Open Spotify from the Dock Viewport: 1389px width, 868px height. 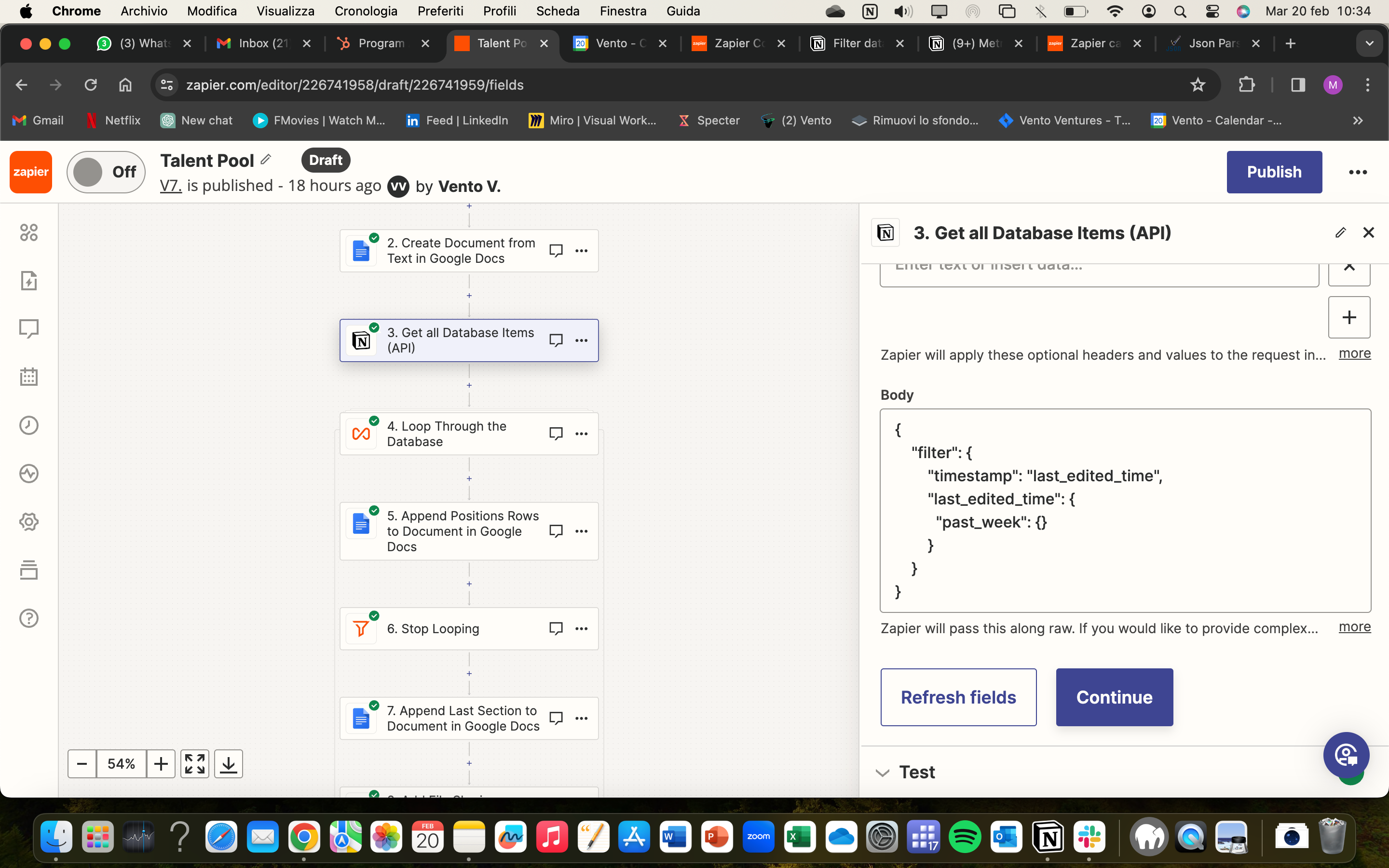pyautogui.click(x=965, y=838)
